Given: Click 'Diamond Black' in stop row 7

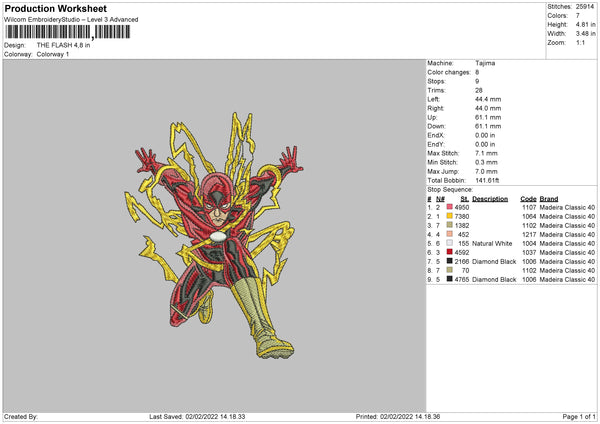Looking at the screenshot, I should (x=494, y=261).
